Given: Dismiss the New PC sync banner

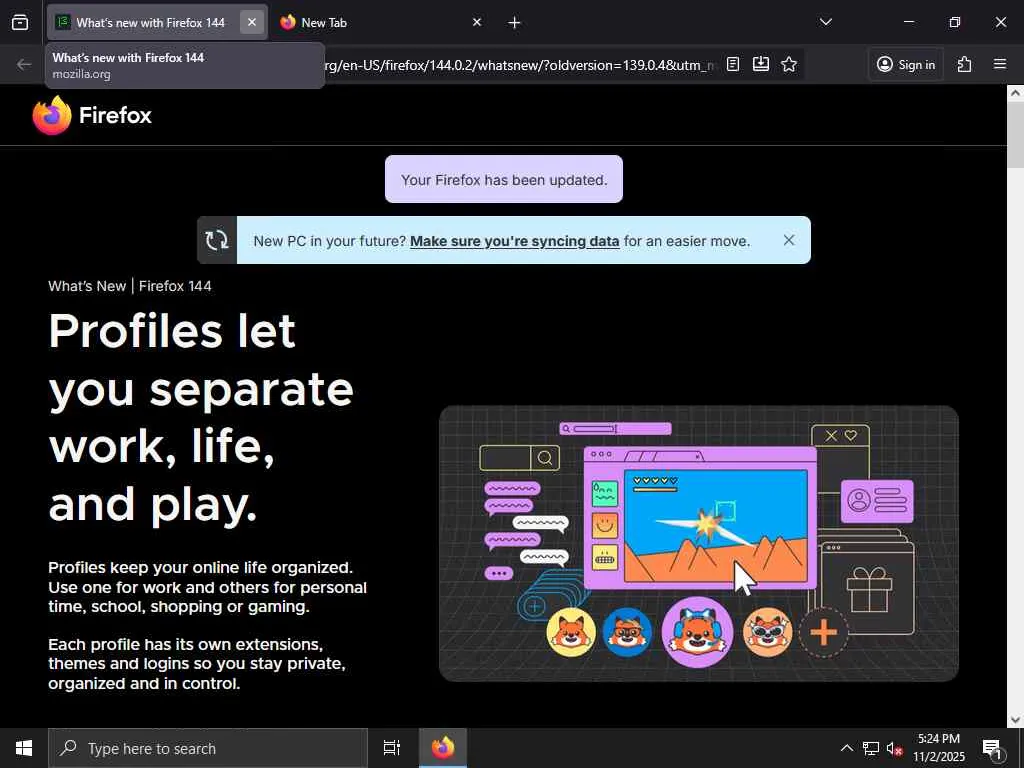Looking at the screenshot, I should tap(789, 240).
